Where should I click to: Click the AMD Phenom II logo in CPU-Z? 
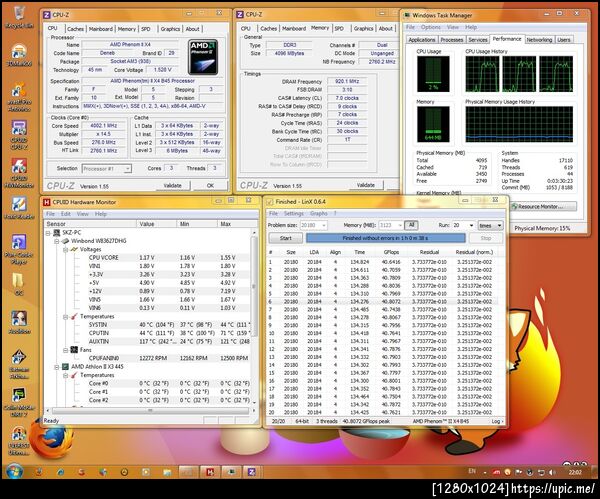[x=203, y=57]
